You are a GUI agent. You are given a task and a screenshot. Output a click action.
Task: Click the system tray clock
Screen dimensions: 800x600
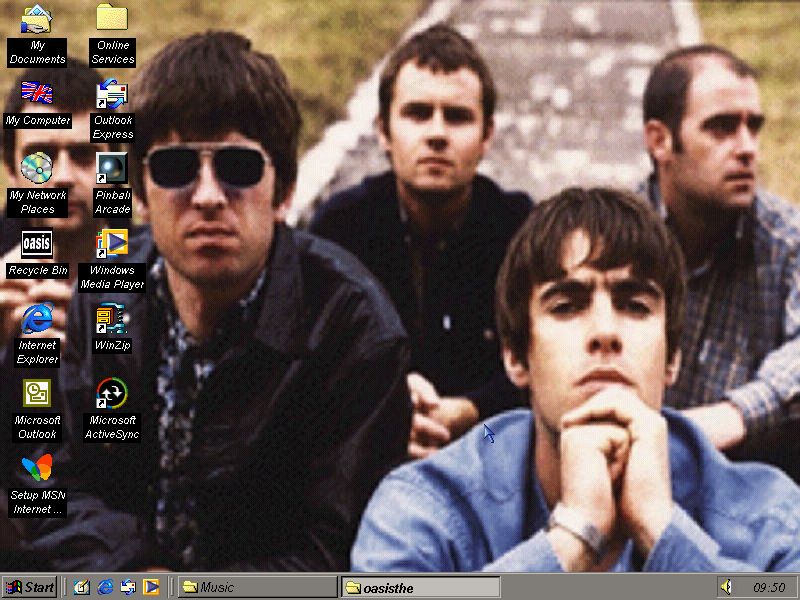[x=769, y=587]
